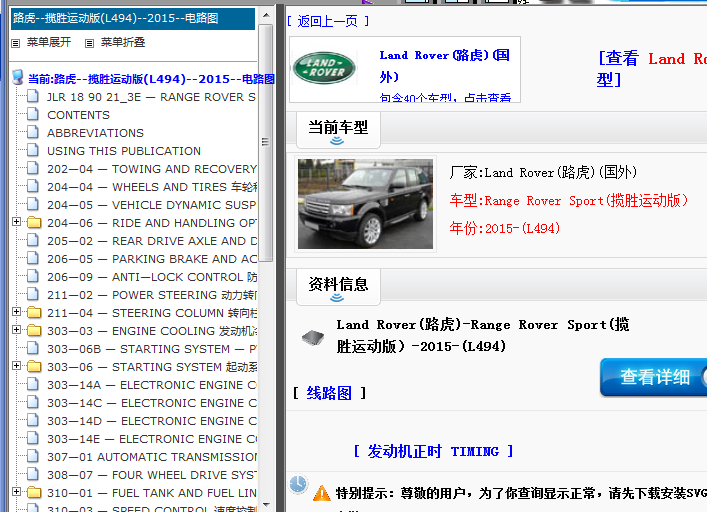
Task: Click the 查看详细 blue button
Action: 653,377
